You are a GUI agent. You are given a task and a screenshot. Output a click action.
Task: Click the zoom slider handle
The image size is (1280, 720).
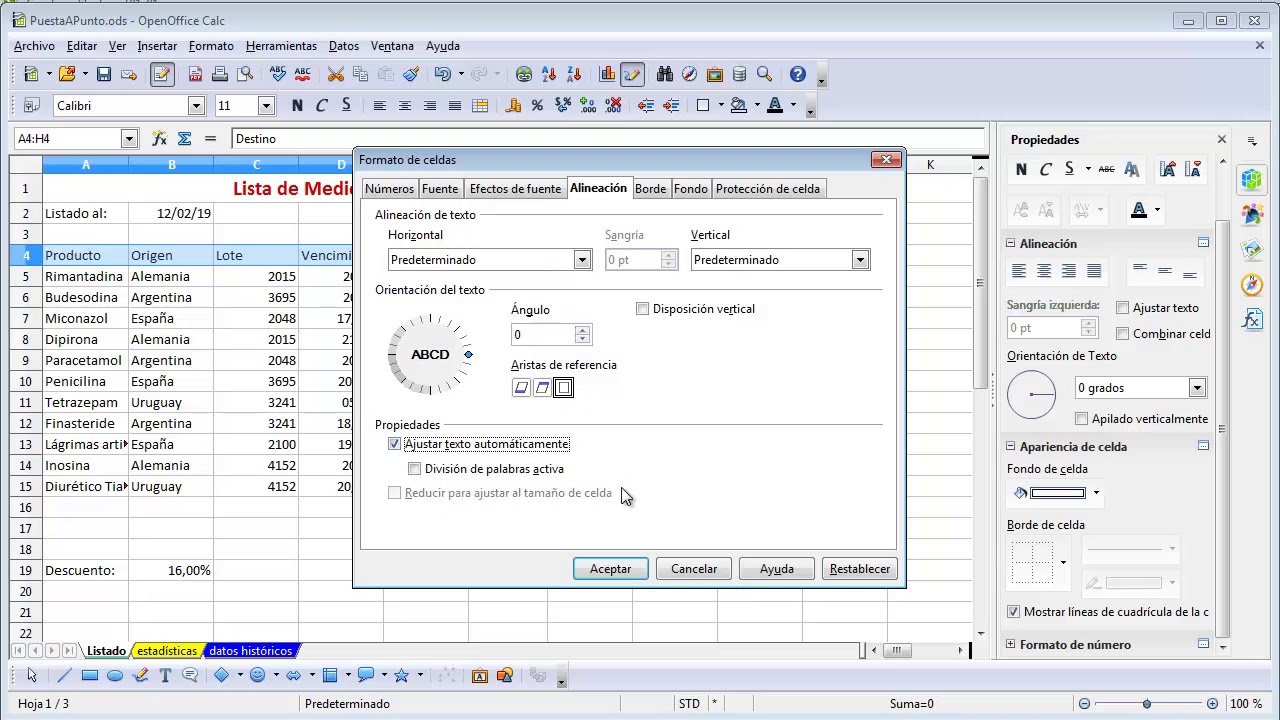click(x=1147, y=704)
